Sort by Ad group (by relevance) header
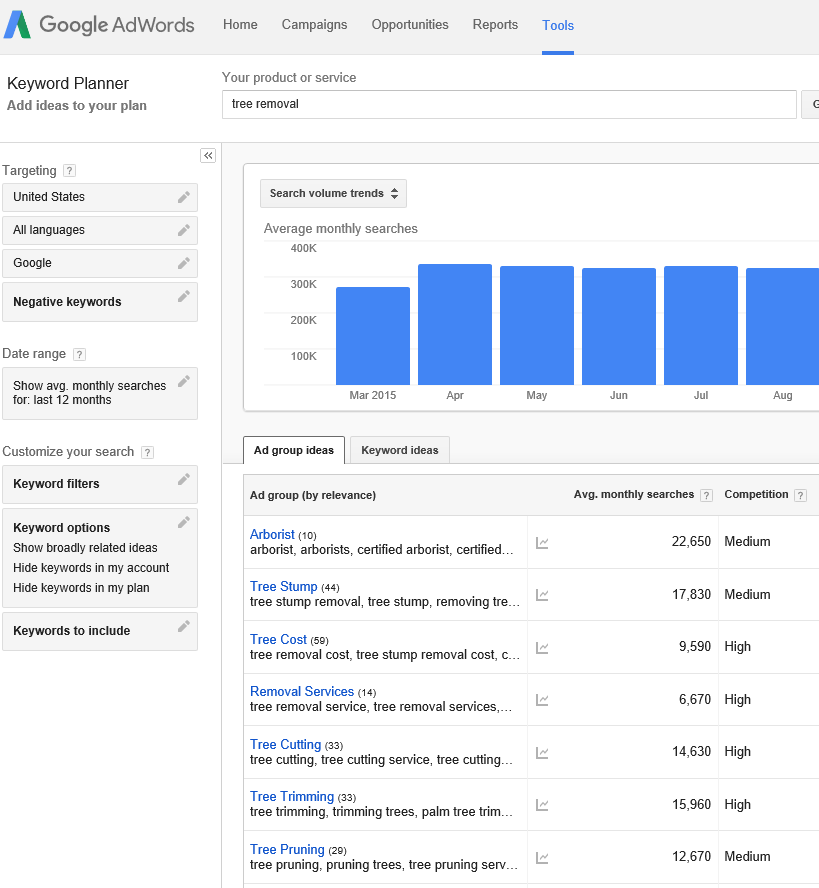This screenshot has height=888, width=819. [313, 495]
